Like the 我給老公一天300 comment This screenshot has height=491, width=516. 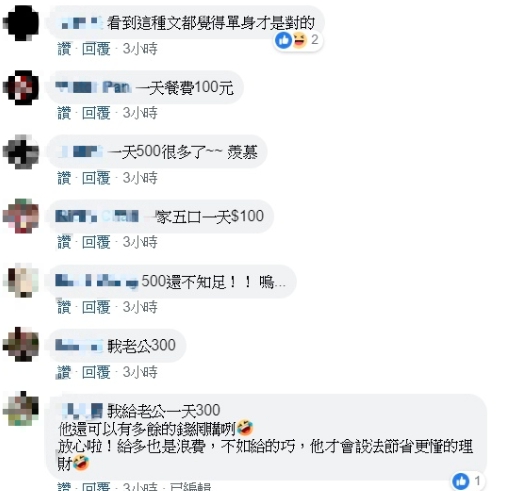(x=64, y=486)
